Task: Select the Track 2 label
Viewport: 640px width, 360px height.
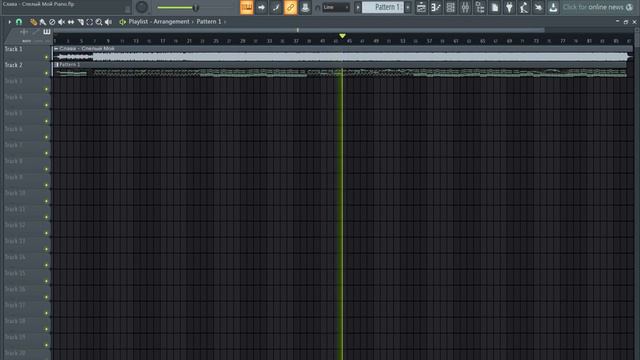Action: pos(13,65)
